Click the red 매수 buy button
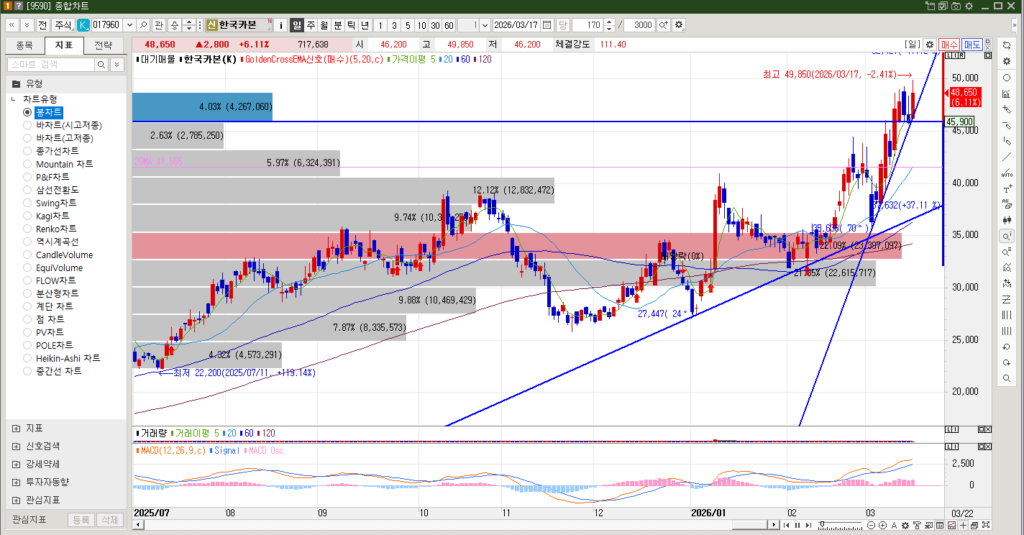1024x535 pixels. coord(949,44)
